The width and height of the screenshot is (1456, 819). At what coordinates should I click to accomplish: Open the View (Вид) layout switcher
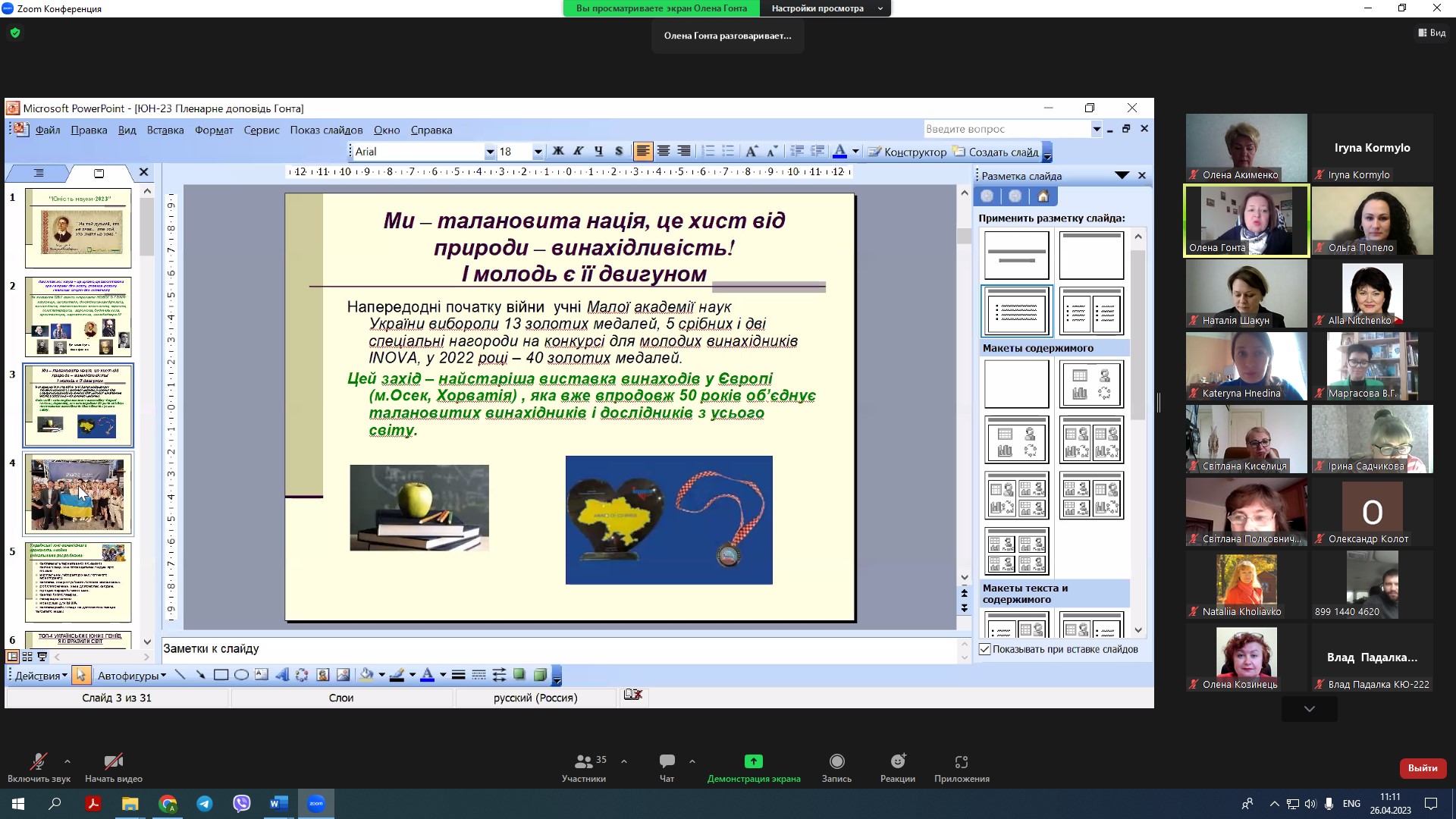pyautogui.click(x=1432, y=33)
